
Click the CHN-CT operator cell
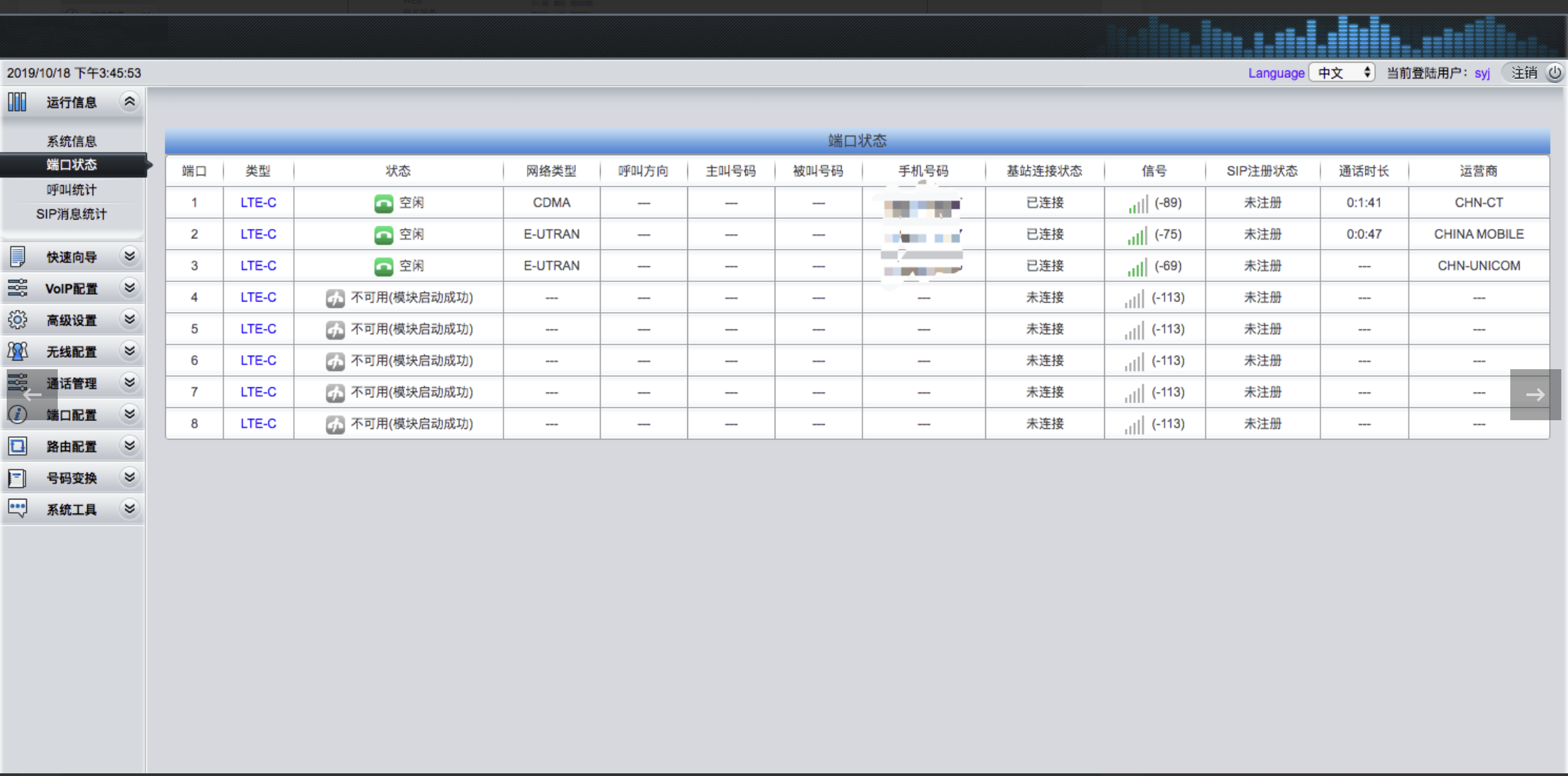(x=1479, y=203)
